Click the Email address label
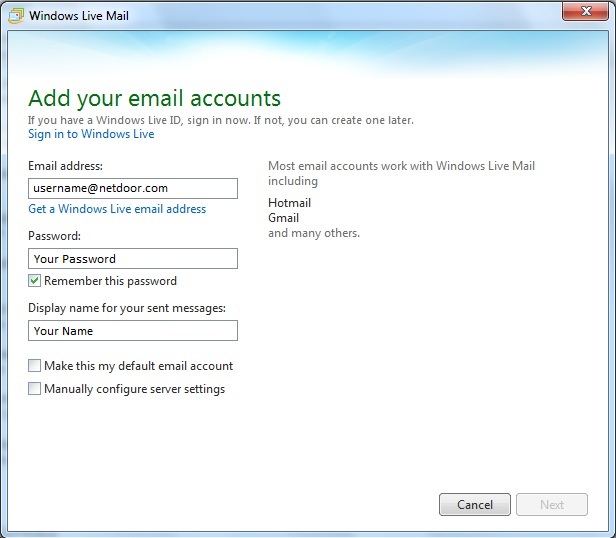 [x=66, y=166]
